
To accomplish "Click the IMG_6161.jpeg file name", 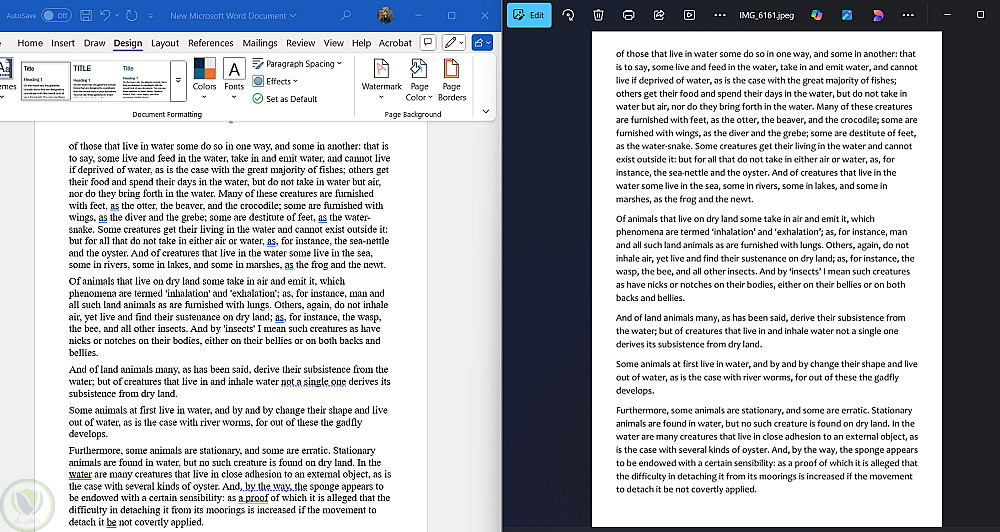I will click(x=767, y=15).
